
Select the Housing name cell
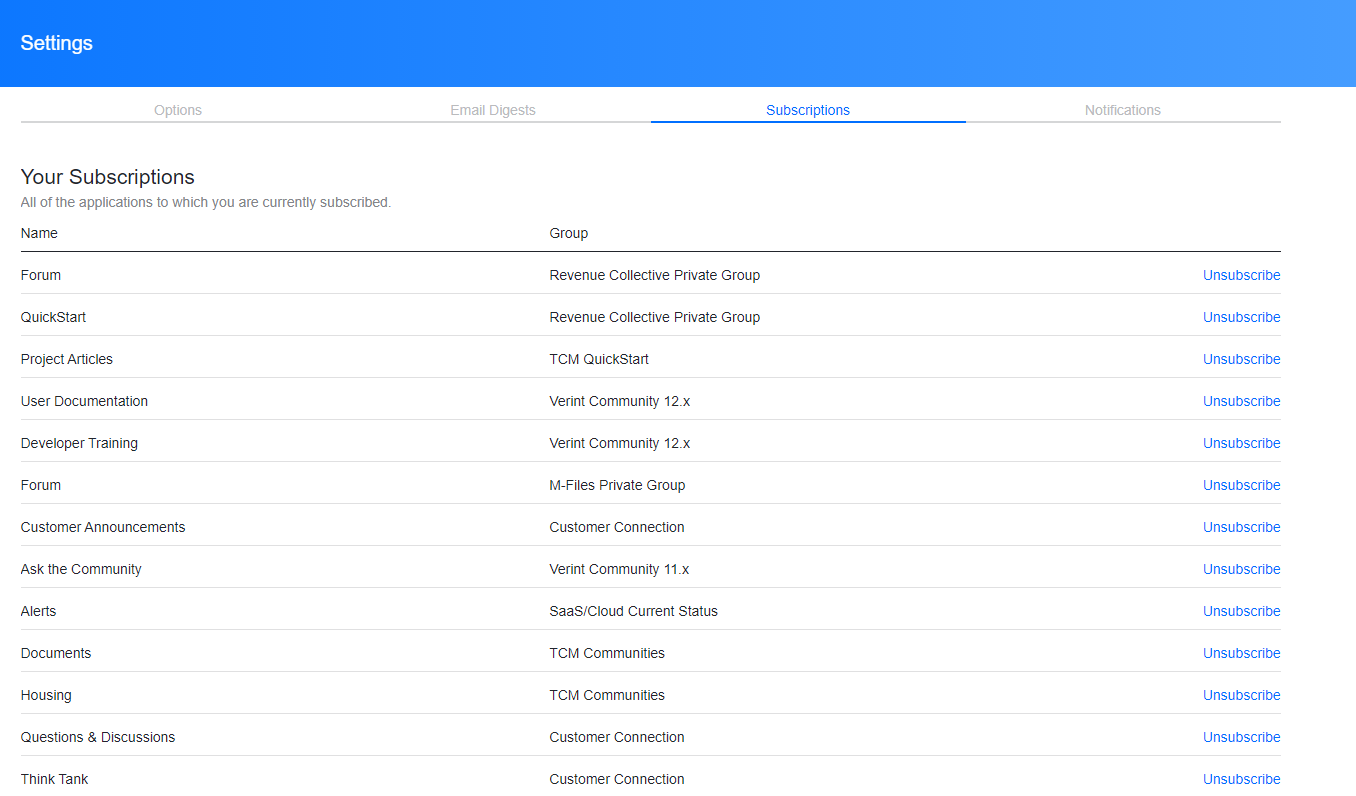tap(46, 695)
